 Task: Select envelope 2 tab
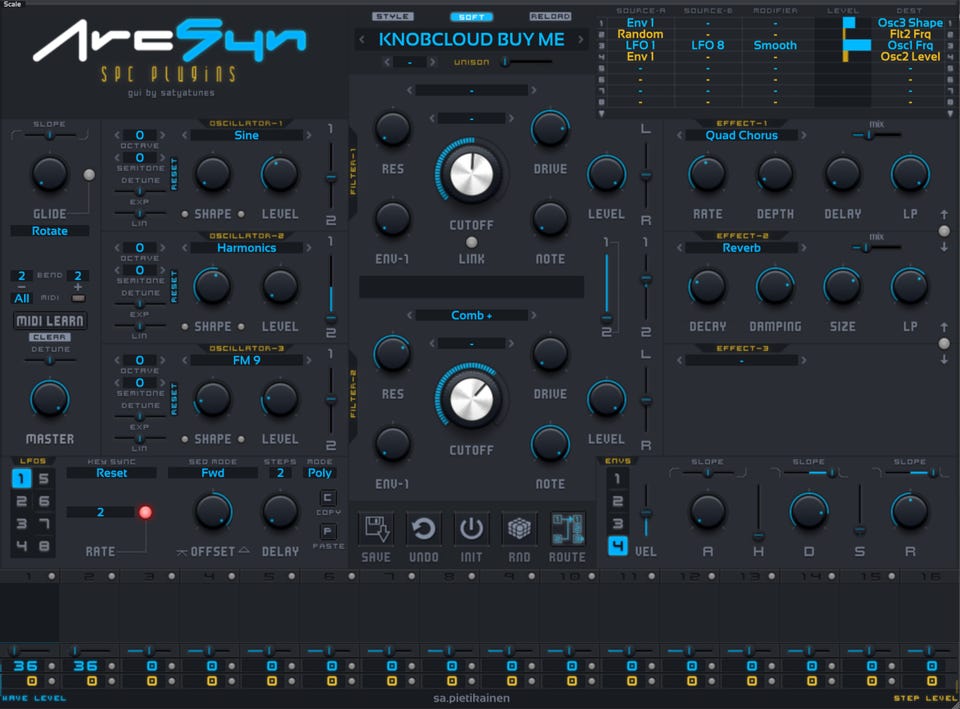617,501
